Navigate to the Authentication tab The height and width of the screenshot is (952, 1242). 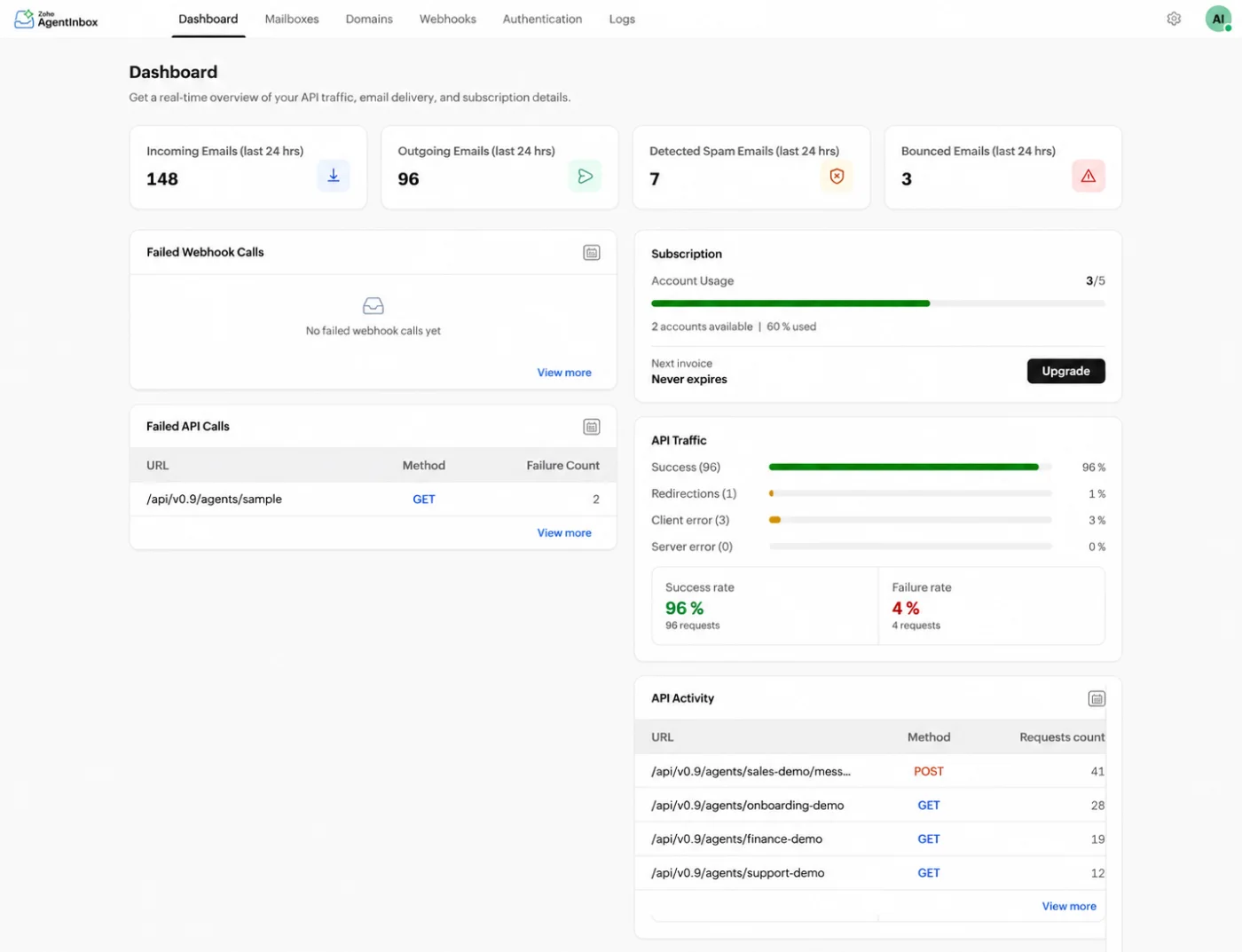point(542,19)
